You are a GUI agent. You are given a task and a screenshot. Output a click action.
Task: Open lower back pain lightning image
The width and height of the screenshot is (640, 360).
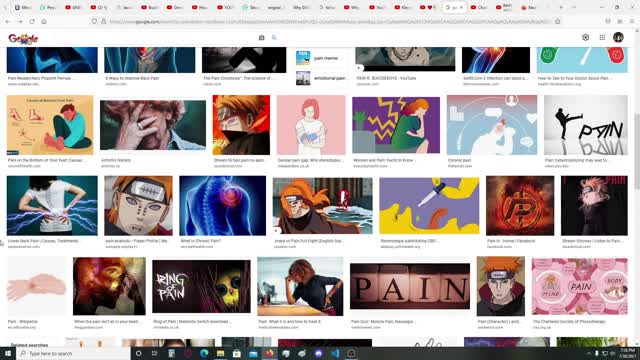point(52,206)
